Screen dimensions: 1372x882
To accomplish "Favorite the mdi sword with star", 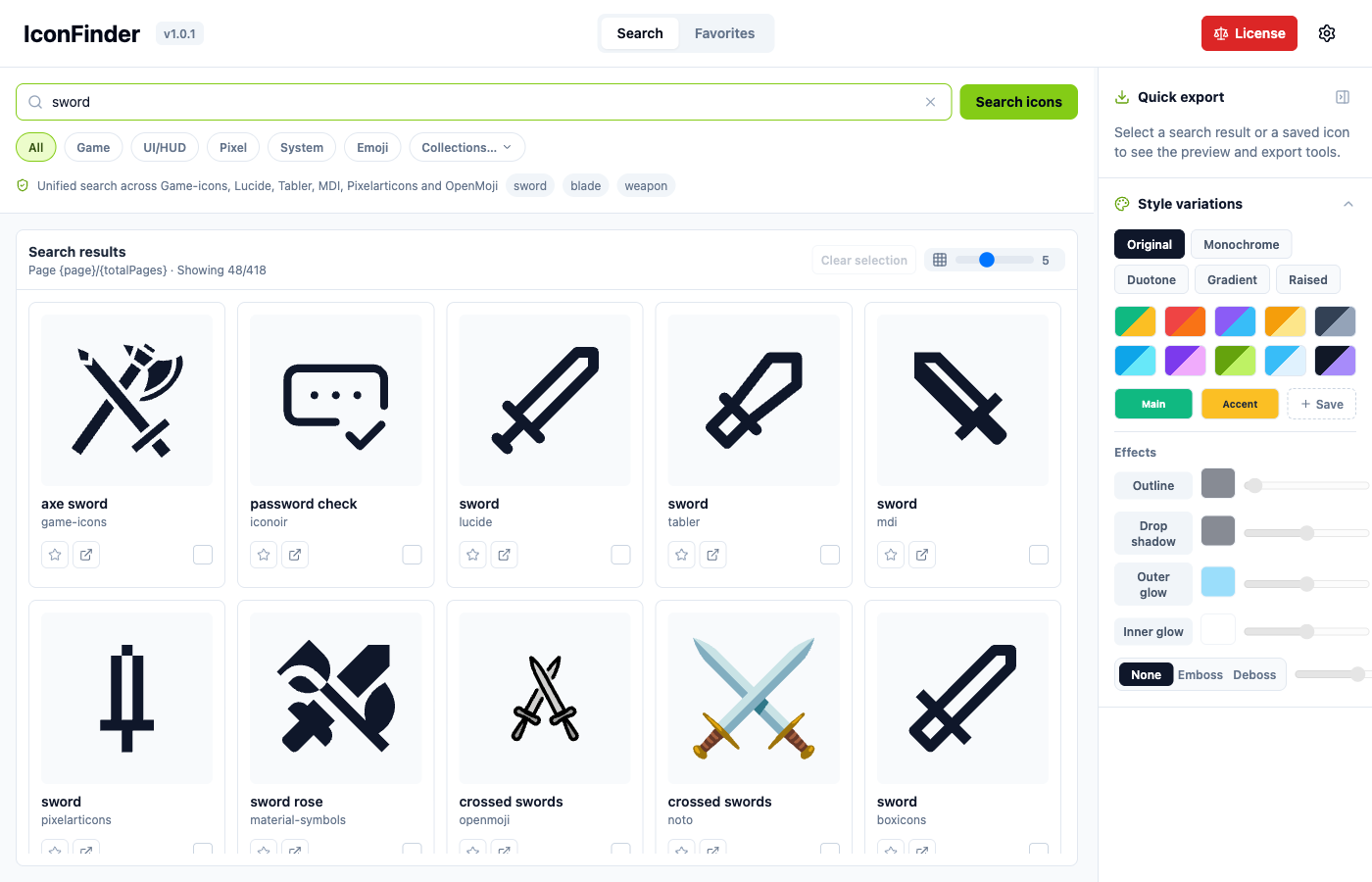I will pos(891,555).
